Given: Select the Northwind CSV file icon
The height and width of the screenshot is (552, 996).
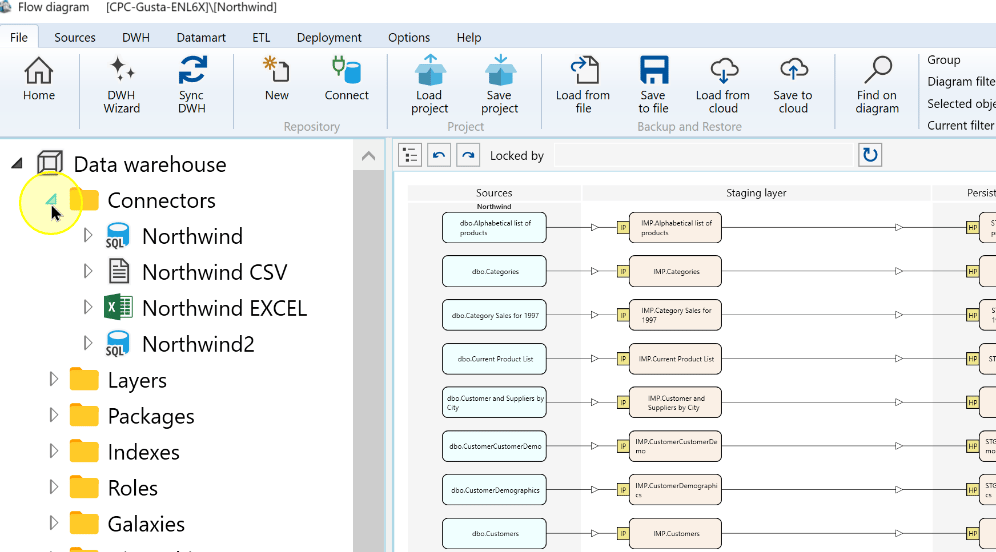Looking at the screenshot, I should pos(118,271).
